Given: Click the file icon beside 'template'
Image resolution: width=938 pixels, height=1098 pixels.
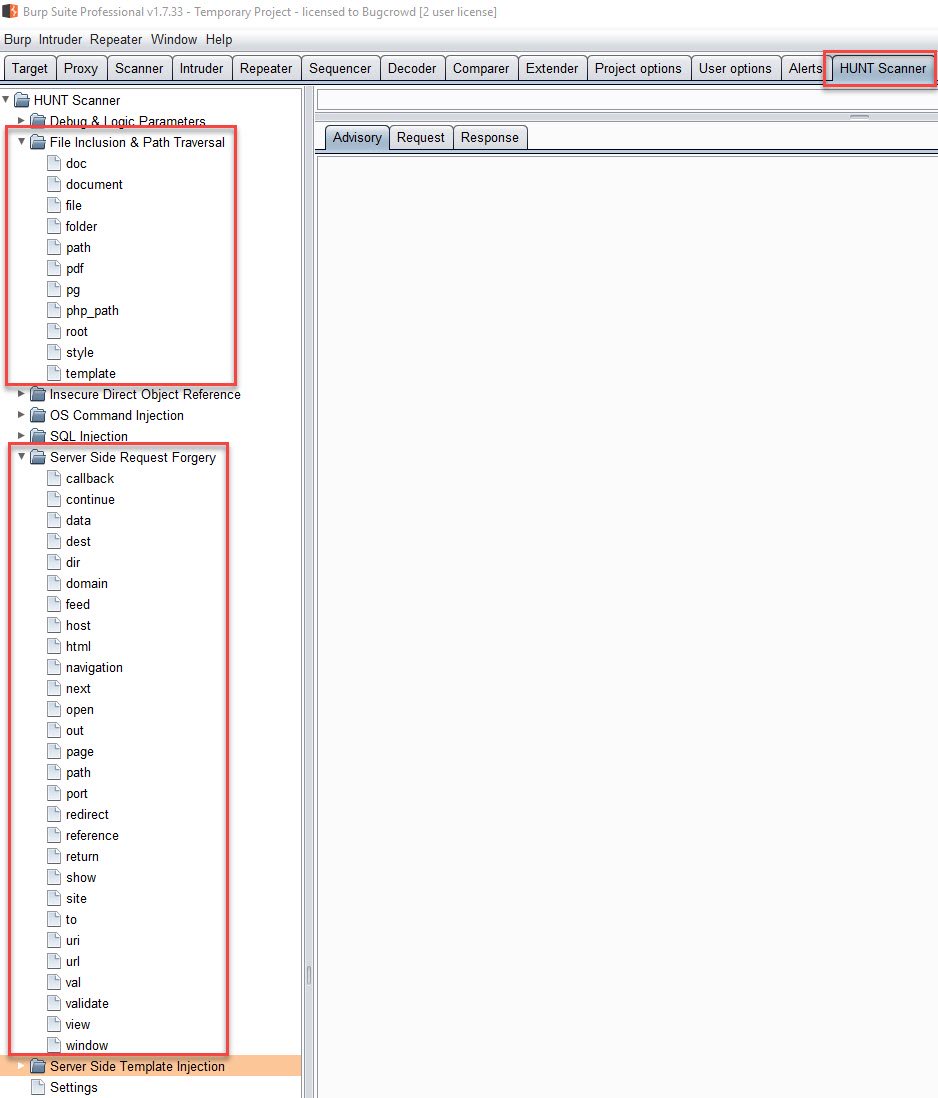Looking at the screenshot, I should (x=54, y=373).
